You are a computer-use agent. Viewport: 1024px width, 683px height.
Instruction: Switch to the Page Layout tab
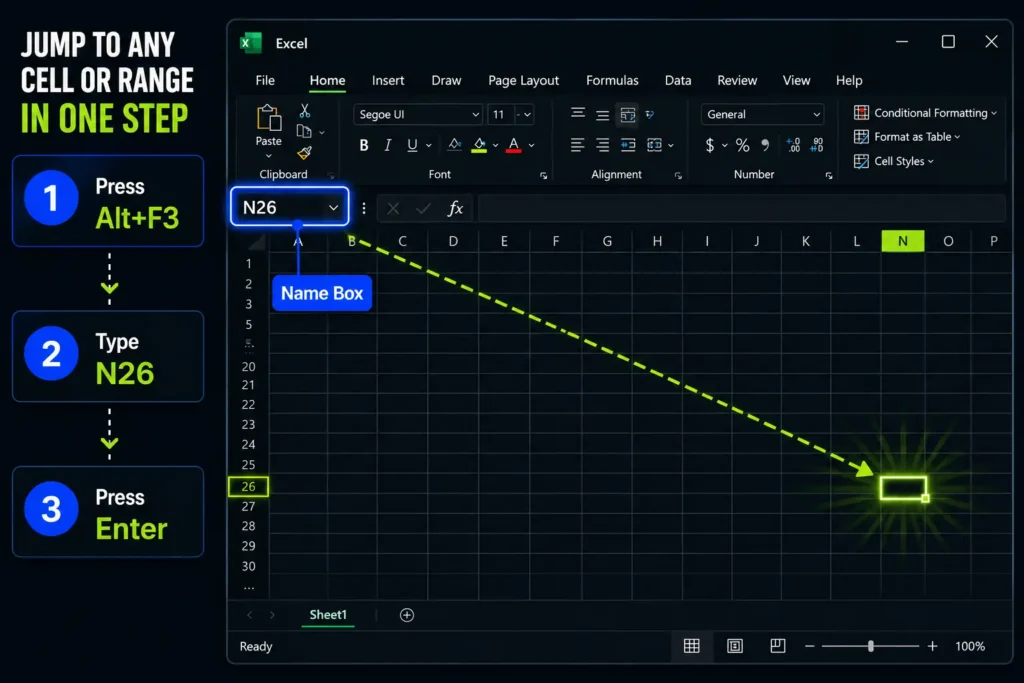pyautogui.click(x=524, y=80)
